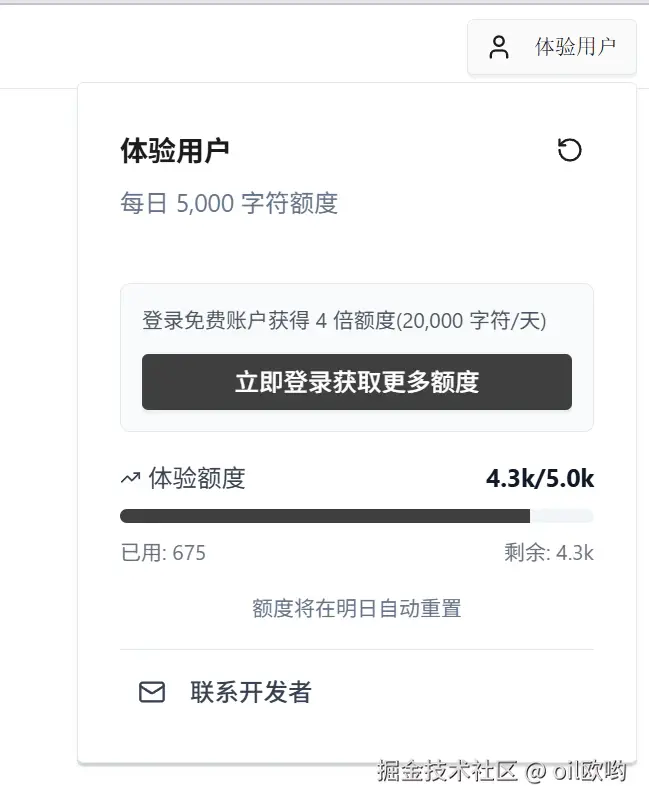
Task: Click the unfilled end of quota bar
Action: (562, 516)
